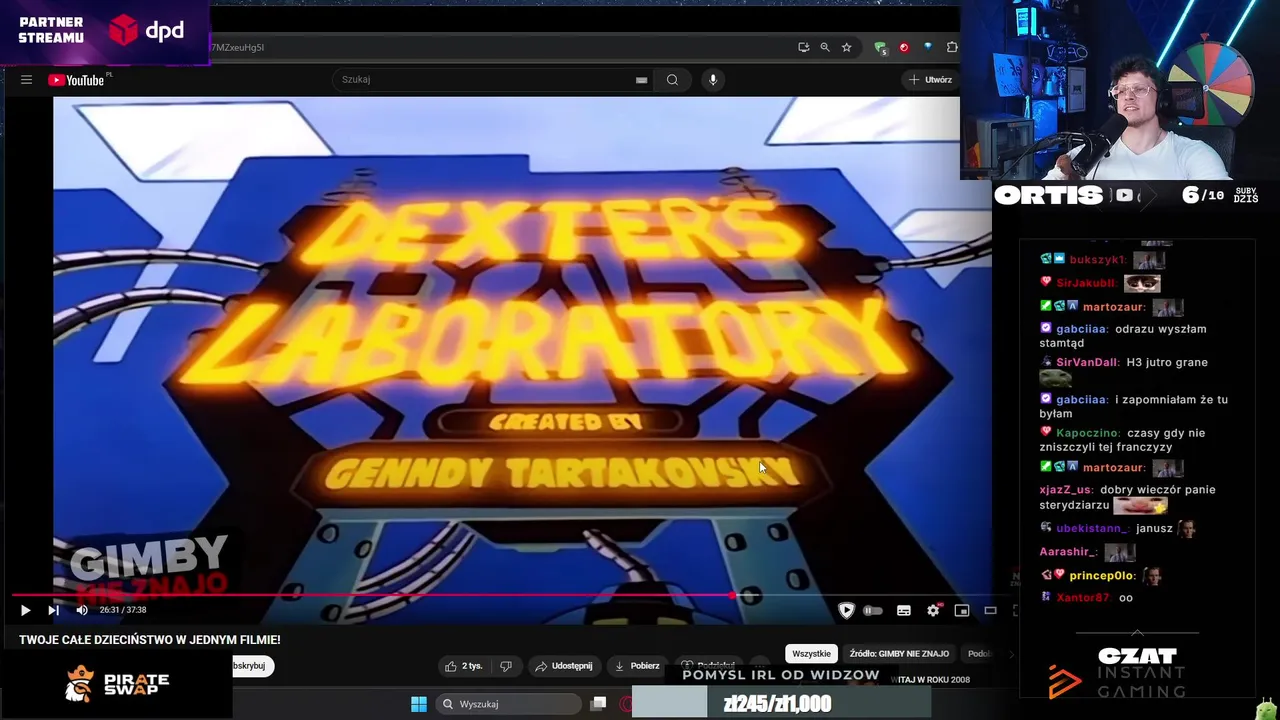Click the Pirate Swap sponsor logo

(116, 684)
